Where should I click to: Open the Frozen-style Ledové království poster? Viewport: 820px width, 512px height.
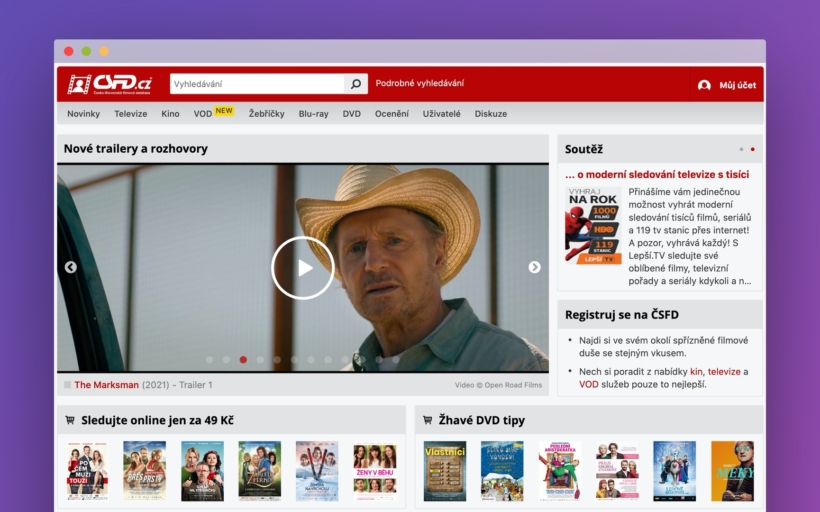[x=675, y=471]
